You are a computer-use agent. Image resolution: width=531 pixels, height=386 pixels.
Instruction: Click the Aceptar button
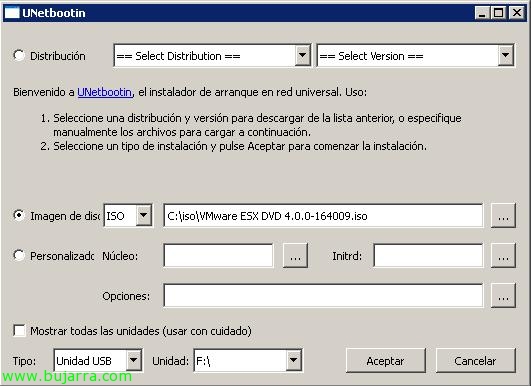[x=385, y=361]
